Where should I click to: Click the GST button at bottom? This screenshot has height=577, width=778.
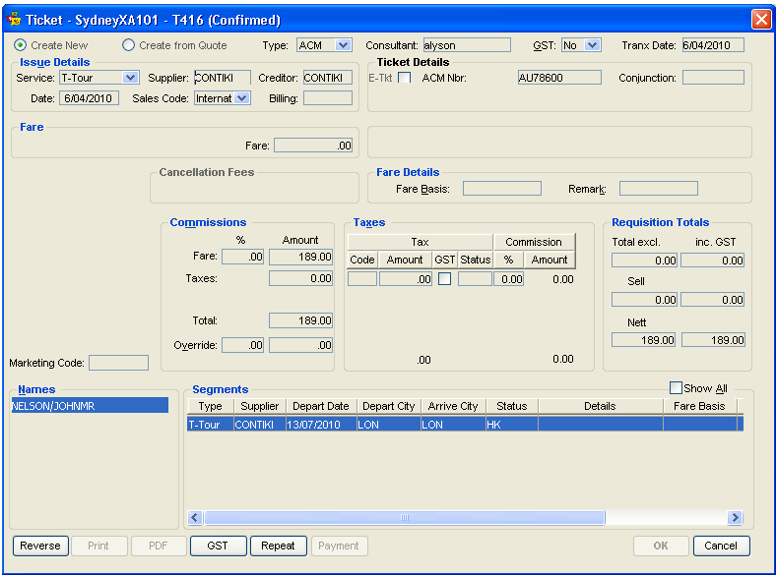(x=218, y=546)
